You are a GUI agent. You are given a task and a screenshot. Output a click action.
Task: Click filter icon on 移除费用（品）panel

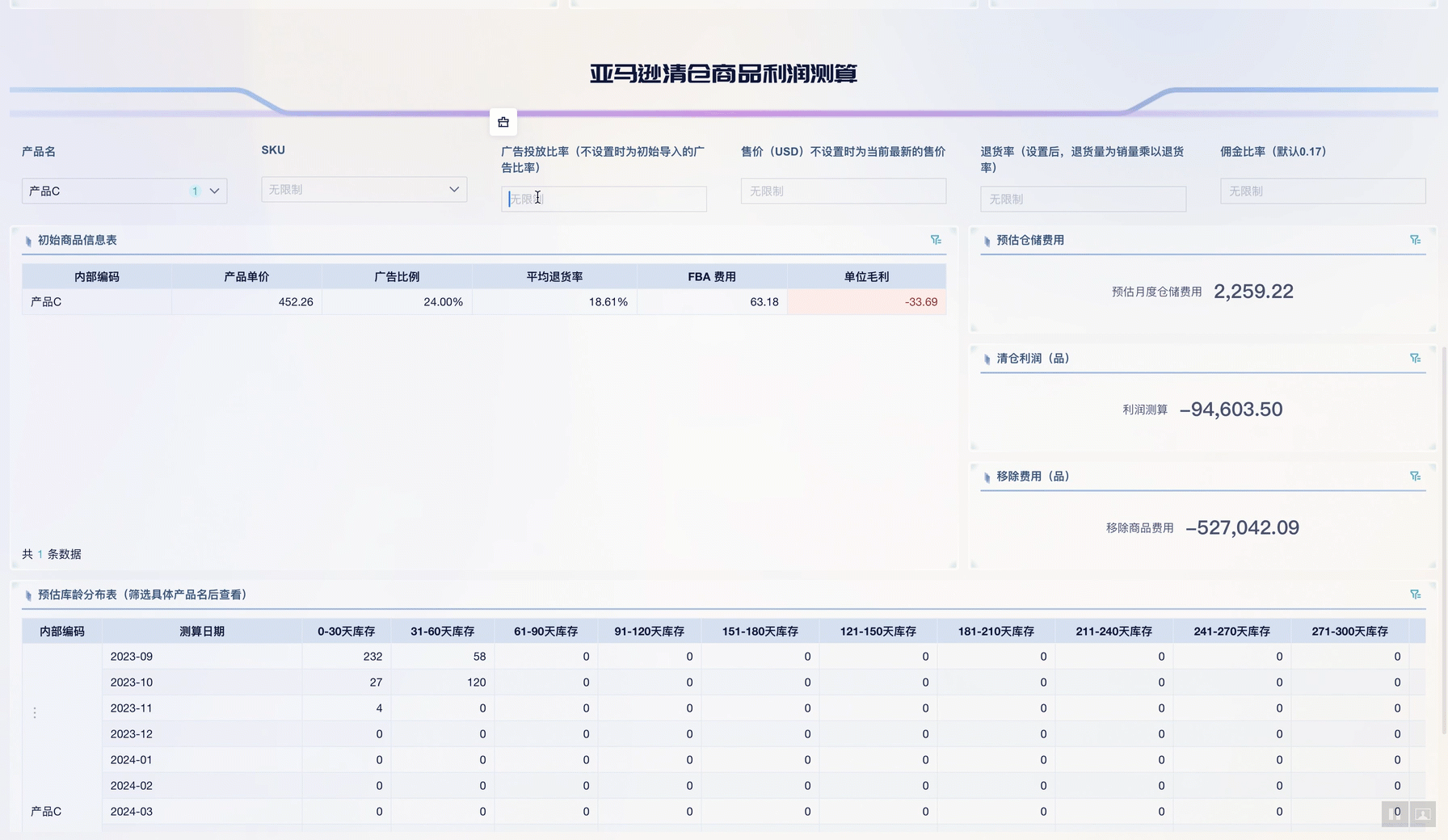1415,476
